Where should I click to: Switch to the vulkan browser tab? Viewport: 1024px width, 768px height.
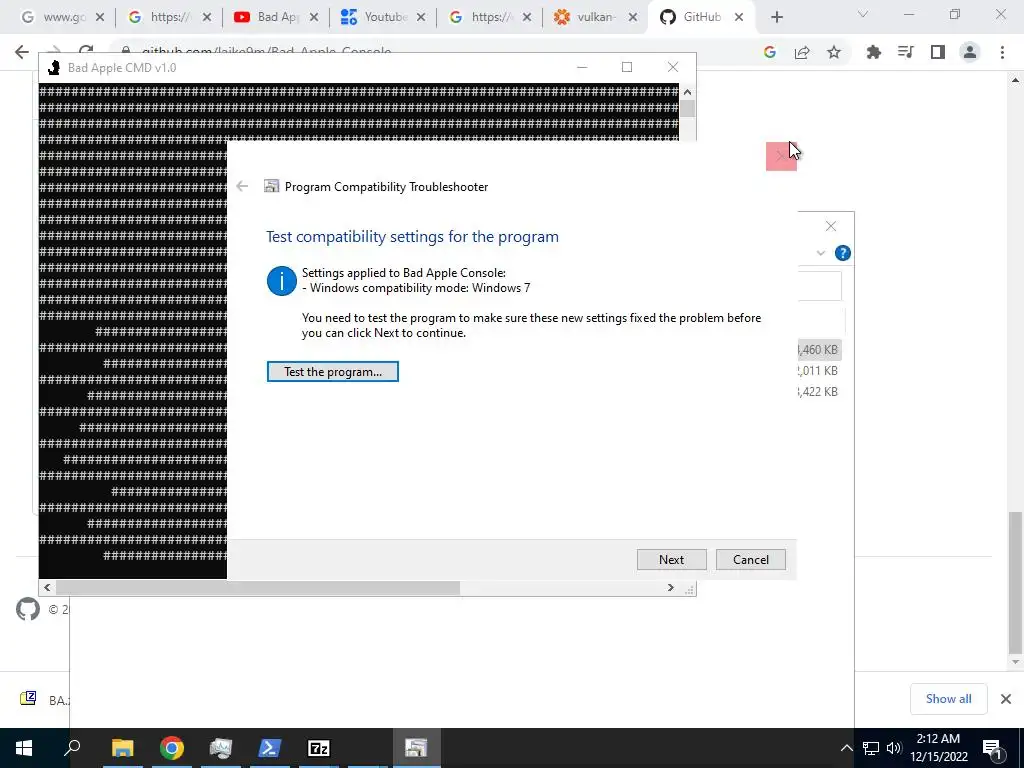click(x=596, y=17)
